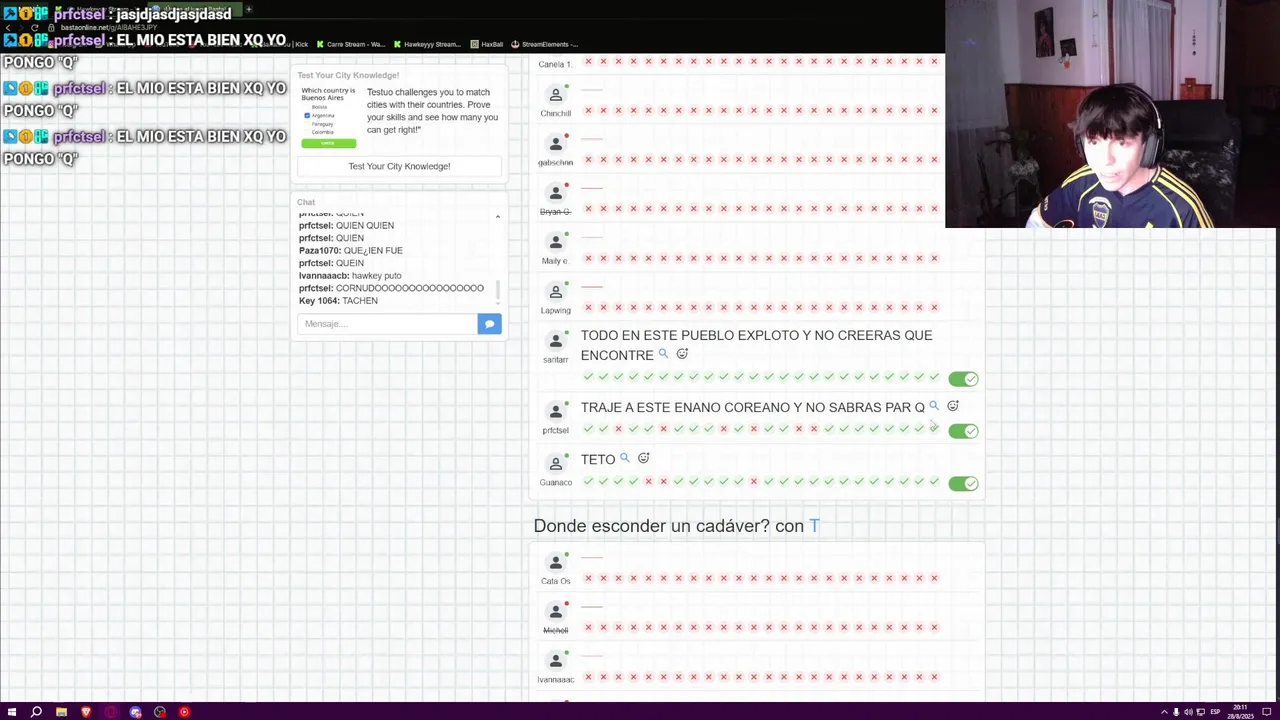Toggle approval switch for Guanaco's TETO answer
This screenshot has width=1280, height=720.
tap(963, 483)
